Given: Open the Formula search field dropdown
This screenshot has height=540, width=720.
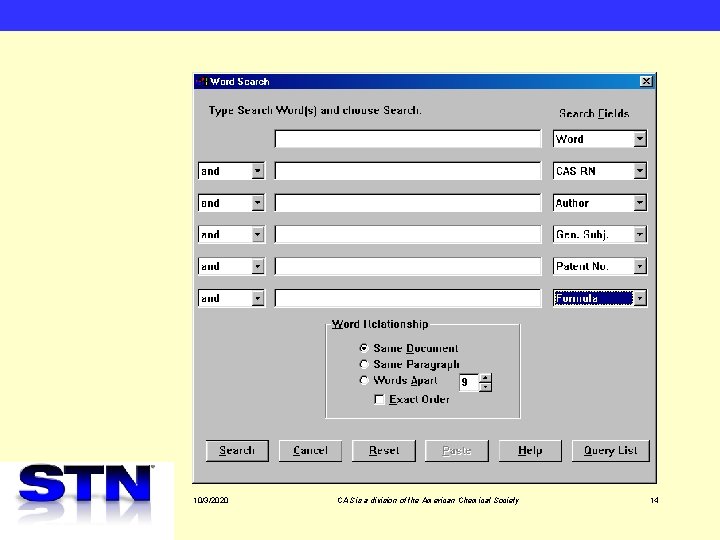Looking at the screenshot, I should click(x=640, y=298).
